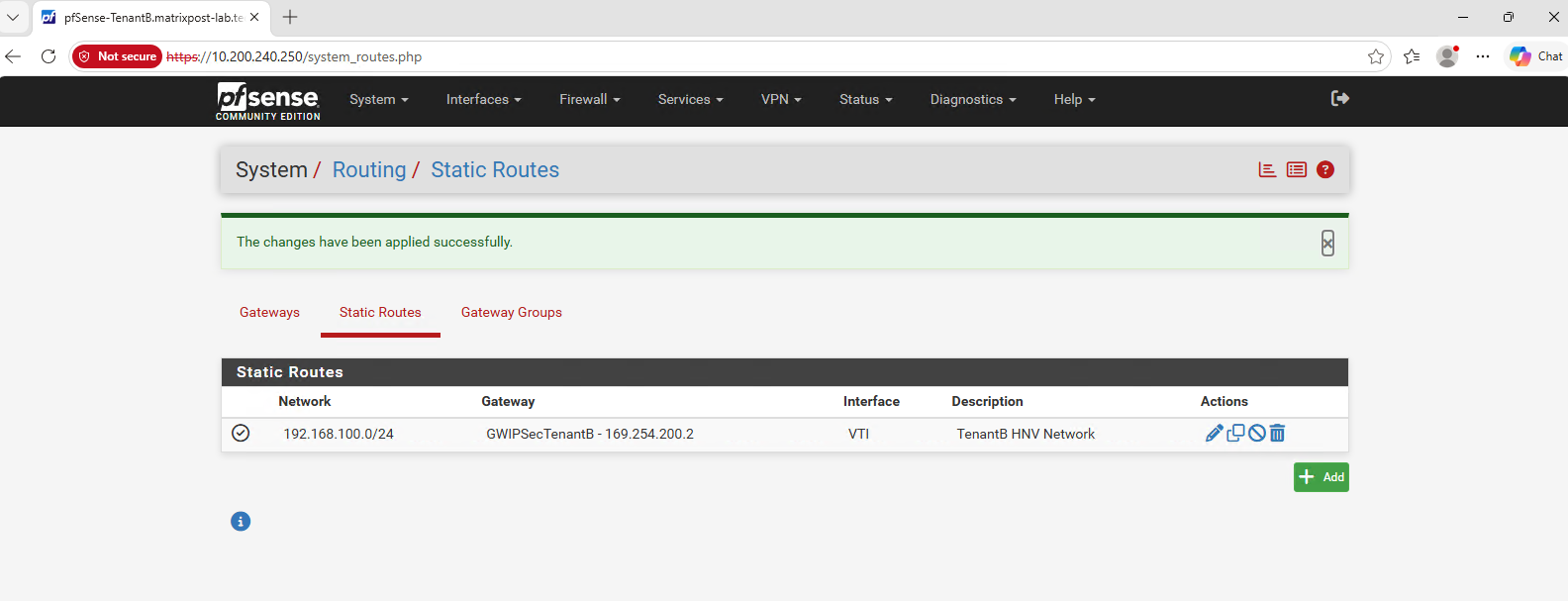This screenshot has width=1568, height=601.
Task: Open related log entries icon
Action: 1297,169
